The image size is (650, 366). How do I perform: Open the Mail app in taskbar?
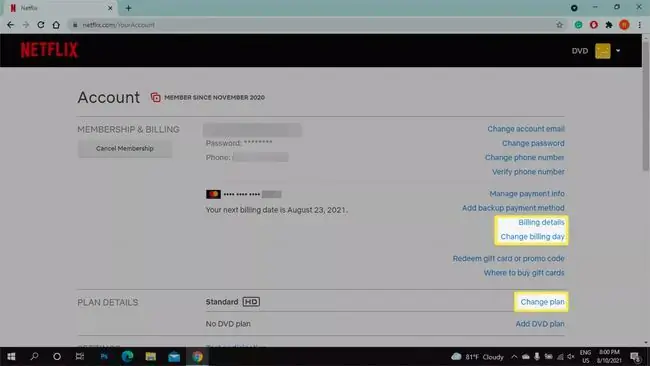174,356
